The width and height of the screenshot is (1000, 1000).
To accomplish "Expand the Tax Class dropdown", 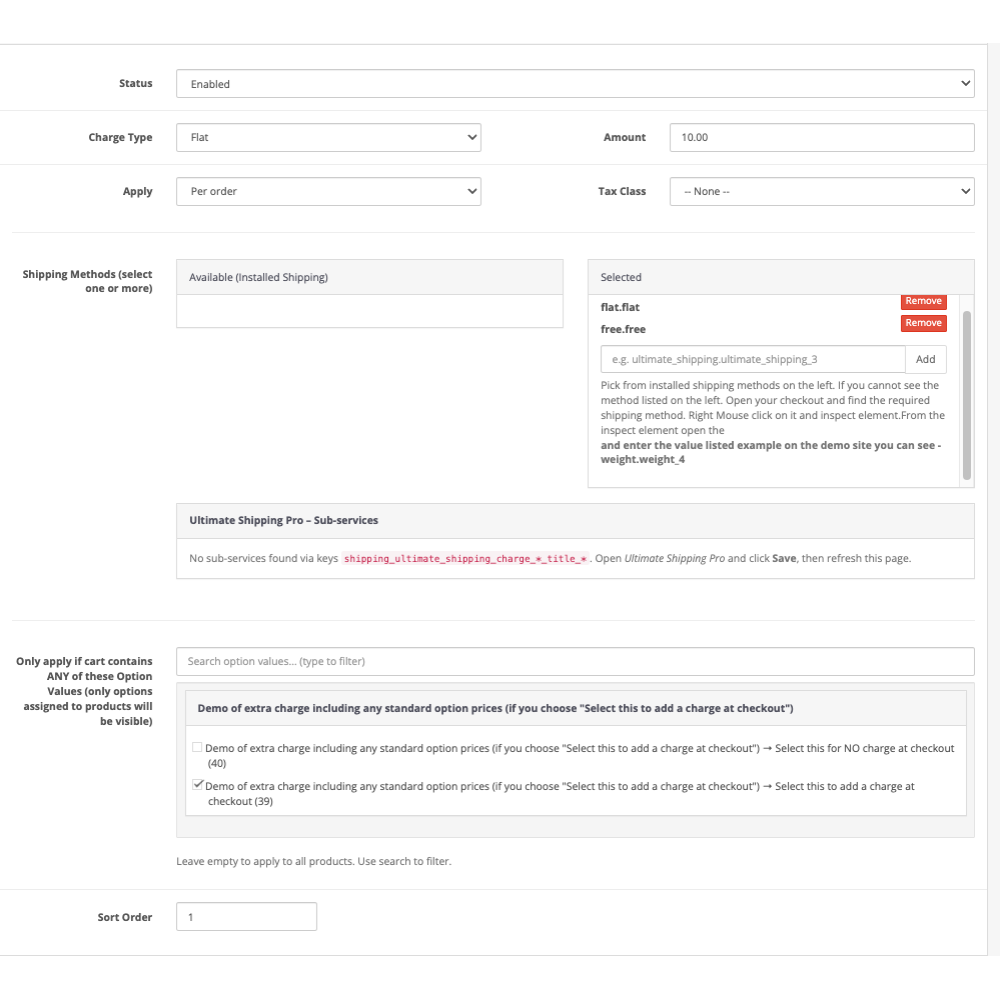I will pos(821,192).
